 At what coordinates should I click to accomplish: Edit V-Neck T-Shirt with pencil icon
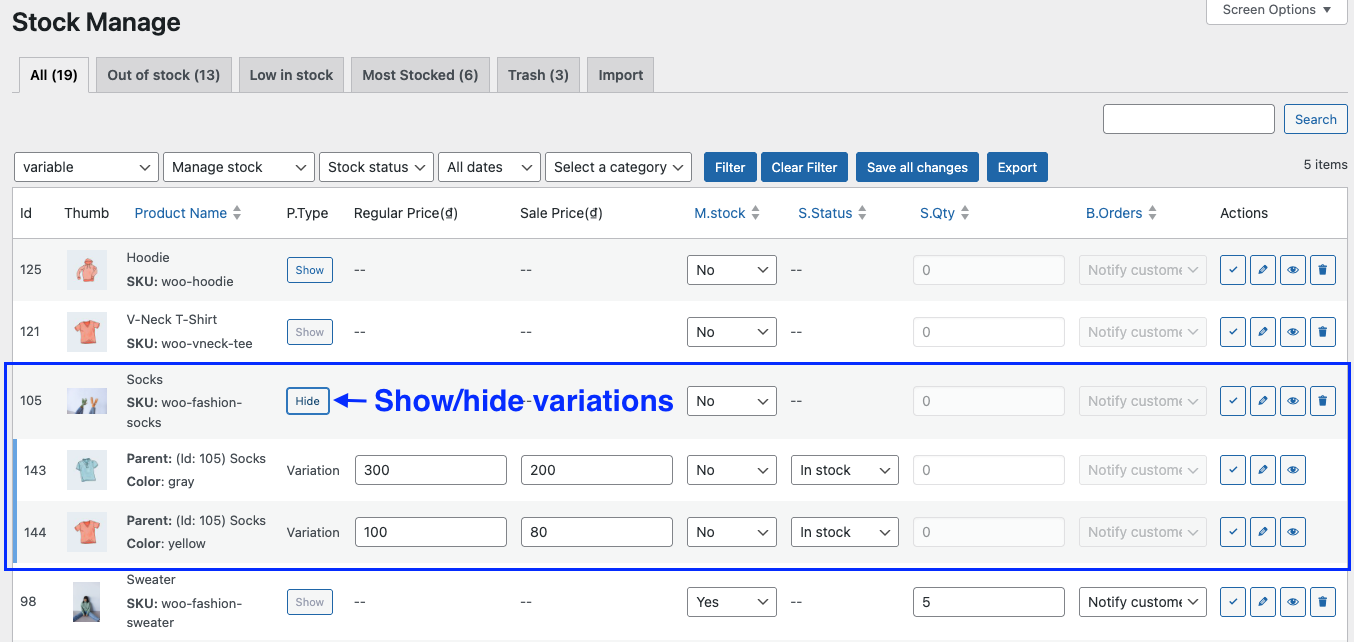[x=1263, y=332]
